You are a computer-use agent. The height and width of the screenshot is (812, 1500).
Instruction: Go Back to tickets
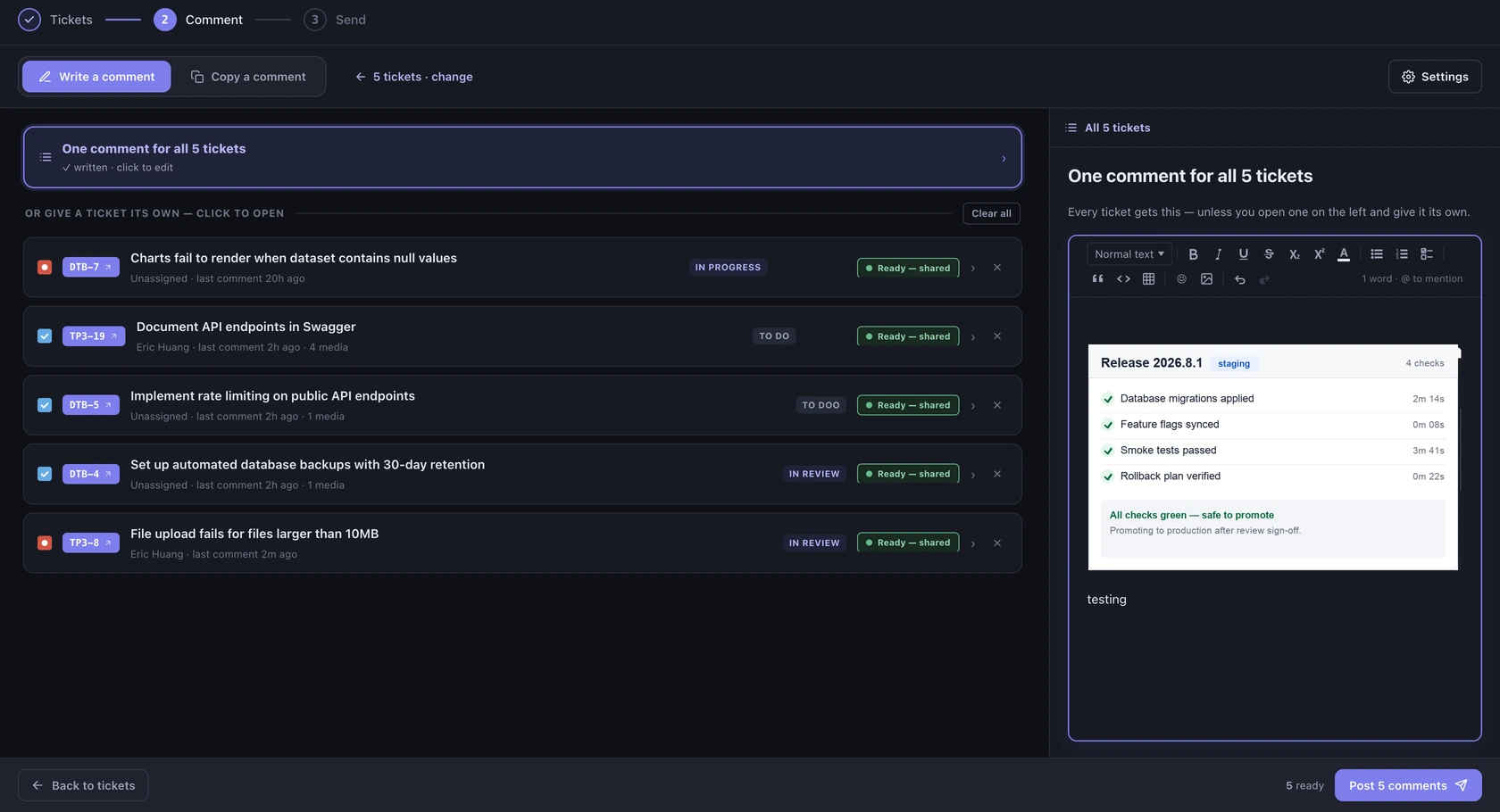point(83,785)
